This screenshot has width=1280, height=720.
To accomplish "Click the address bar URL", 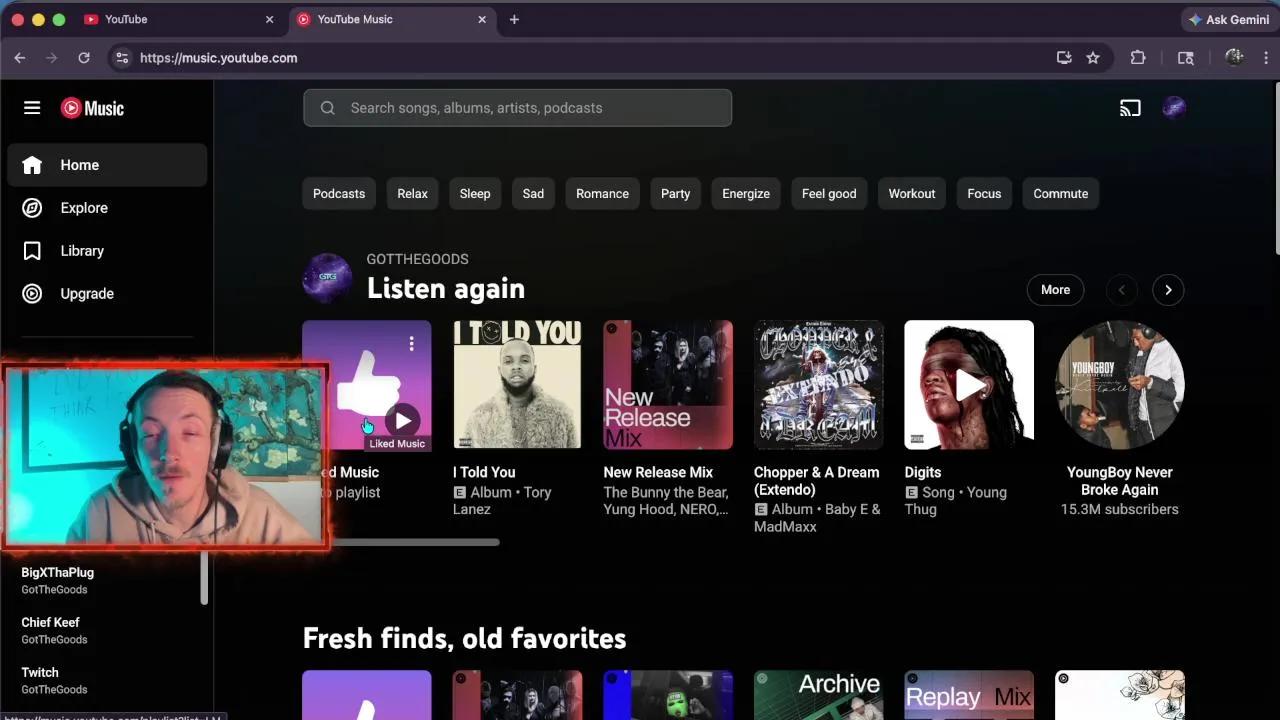I will (218, 58).
